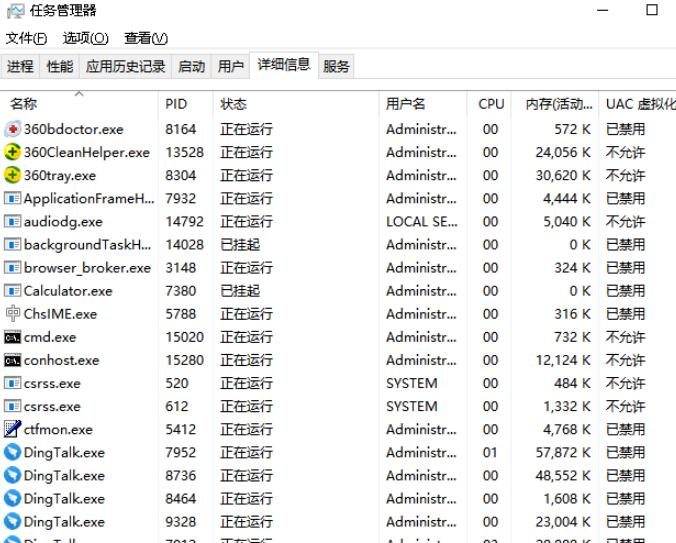Select the ctfmon.exe name text
The width and height of the screenshot is (676, 543).
click(x=58, y=430)
